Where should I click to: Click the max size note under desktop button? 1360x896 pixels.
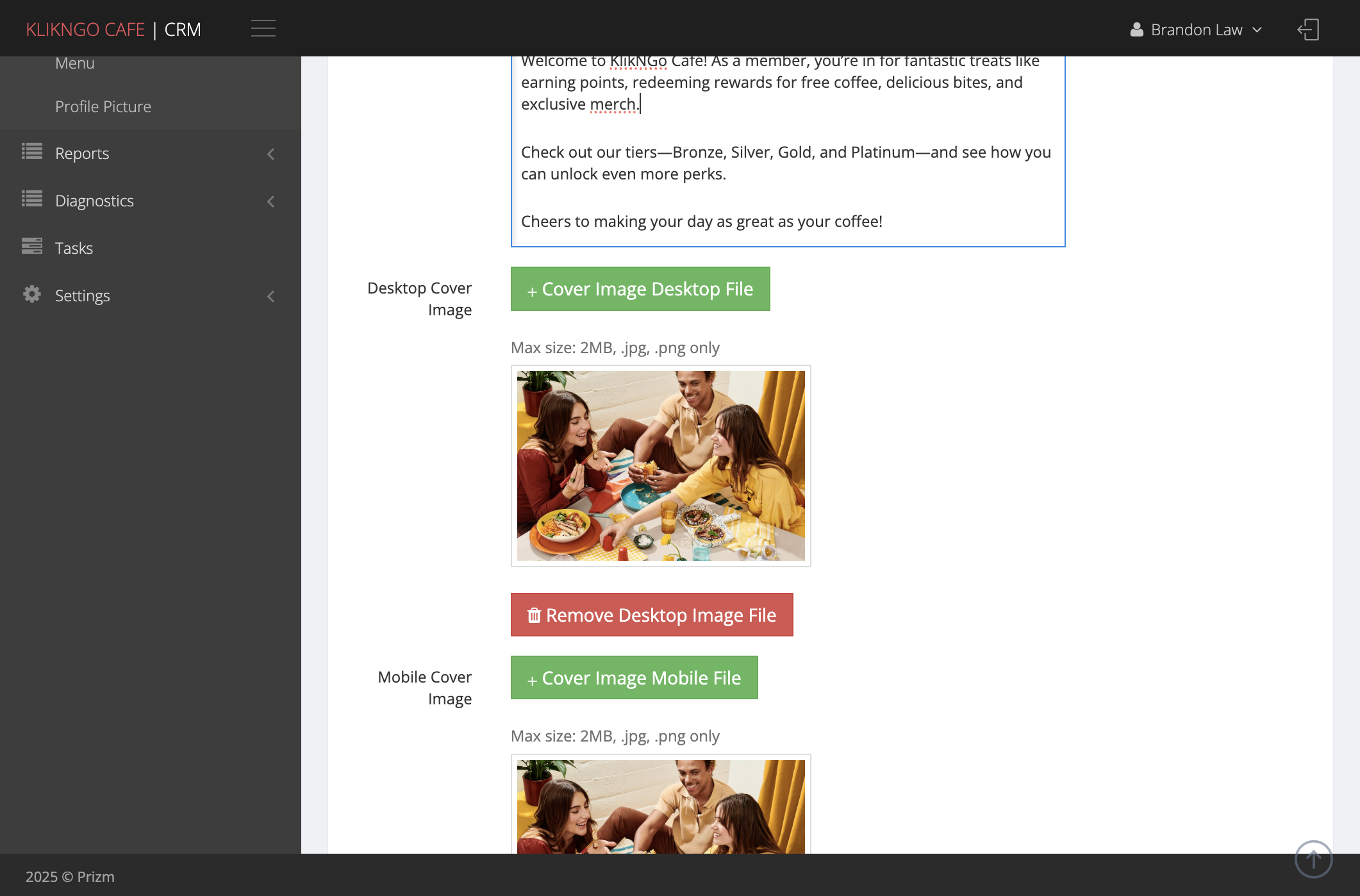pos(615,347)
